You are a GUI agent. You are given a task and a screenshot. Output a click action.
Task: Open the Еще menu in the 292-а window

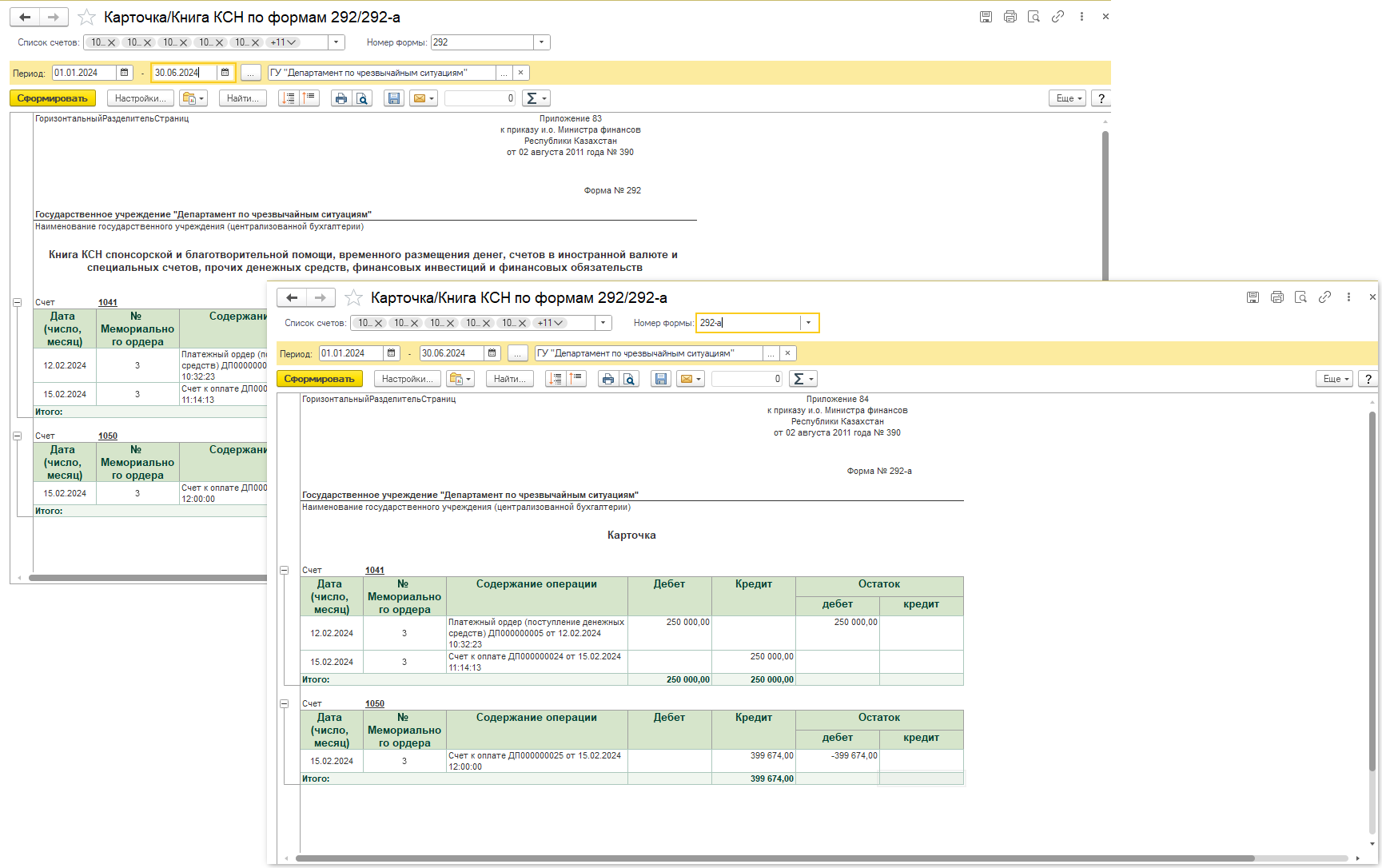[x=1335, y=379]
